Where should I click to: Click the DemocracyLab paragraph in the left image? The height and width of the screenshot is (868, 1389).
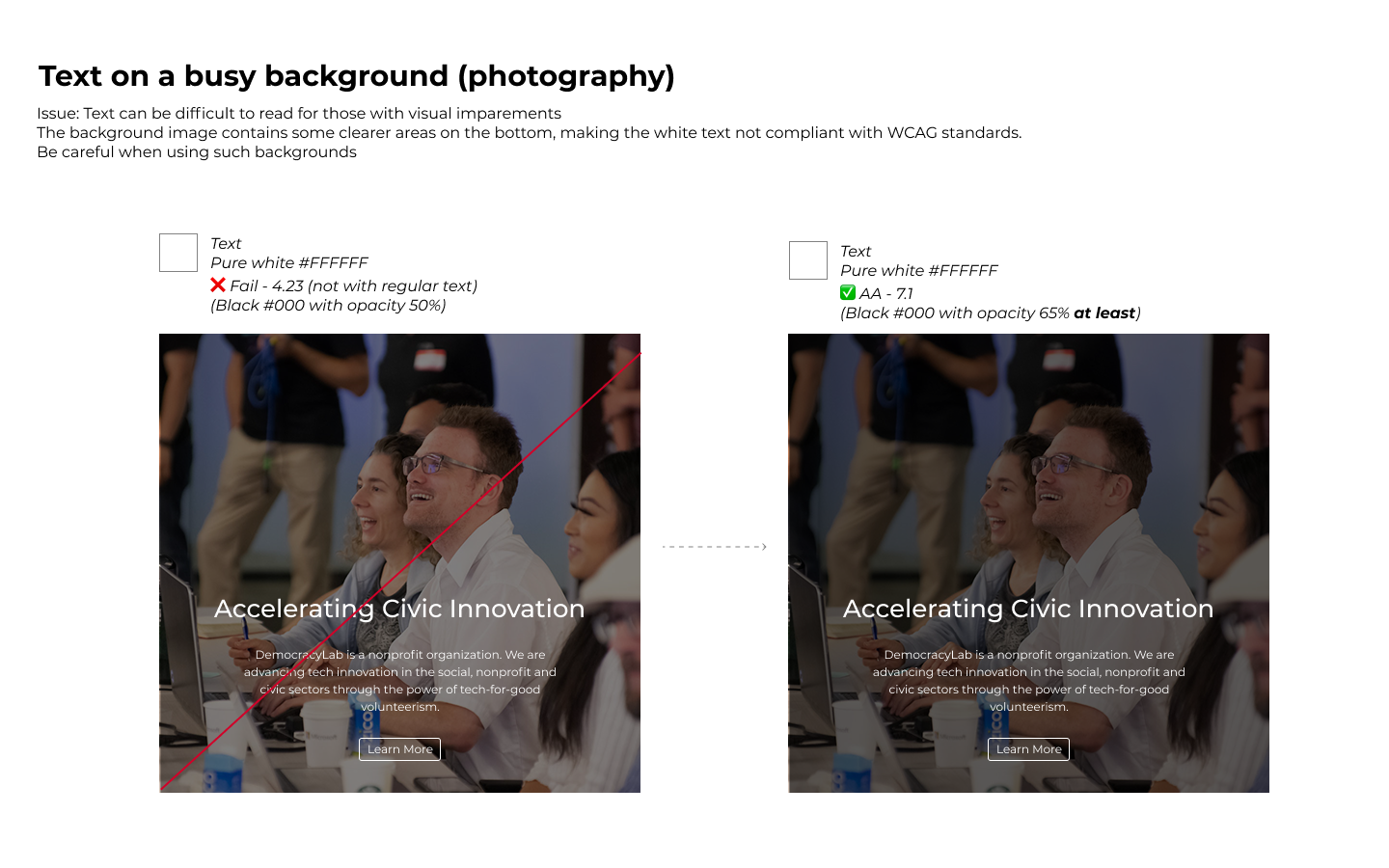coord(399,680)
